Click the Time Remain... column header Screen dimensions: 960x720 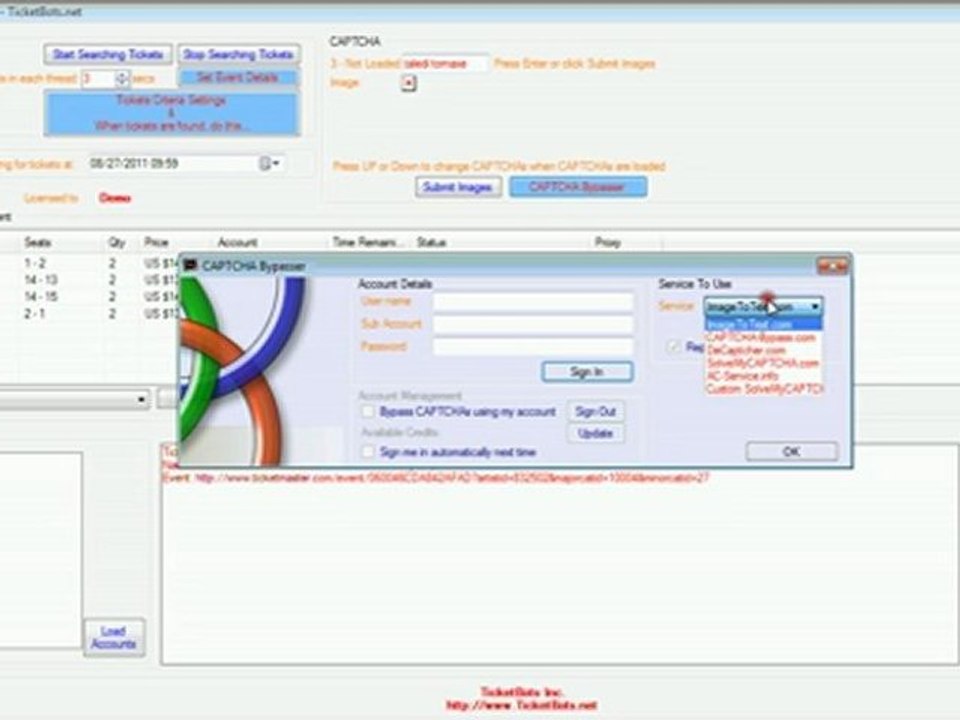tap(369, 242)
